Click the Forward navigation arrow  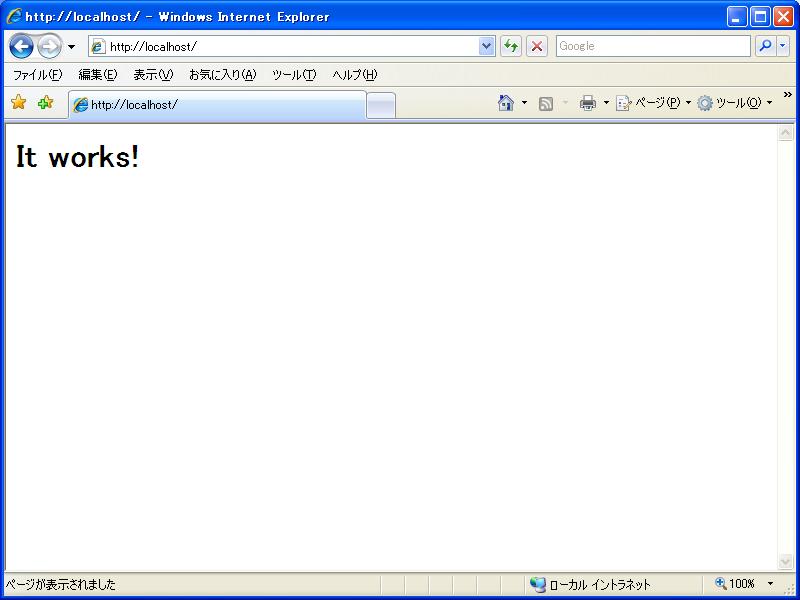click(49, 46)
